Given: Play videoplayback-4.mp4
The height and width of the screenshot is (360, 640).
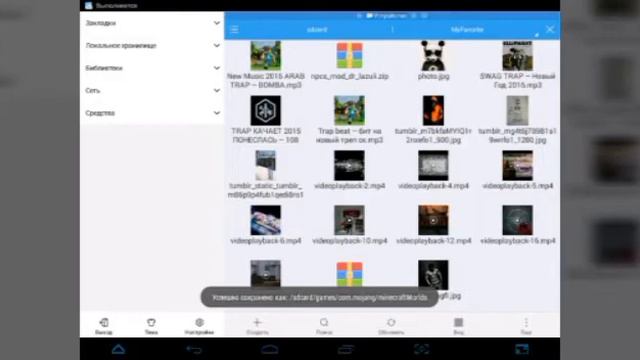Looking at the screenshot, I should point(433,171).
